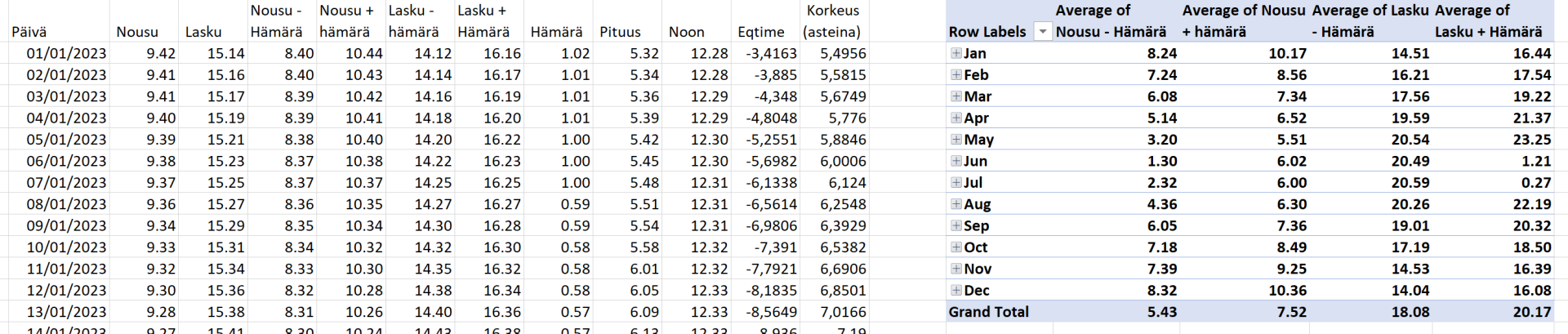Expand the Jan row in pivot table
Screen dimensions: 1568x334
point(955,53)
